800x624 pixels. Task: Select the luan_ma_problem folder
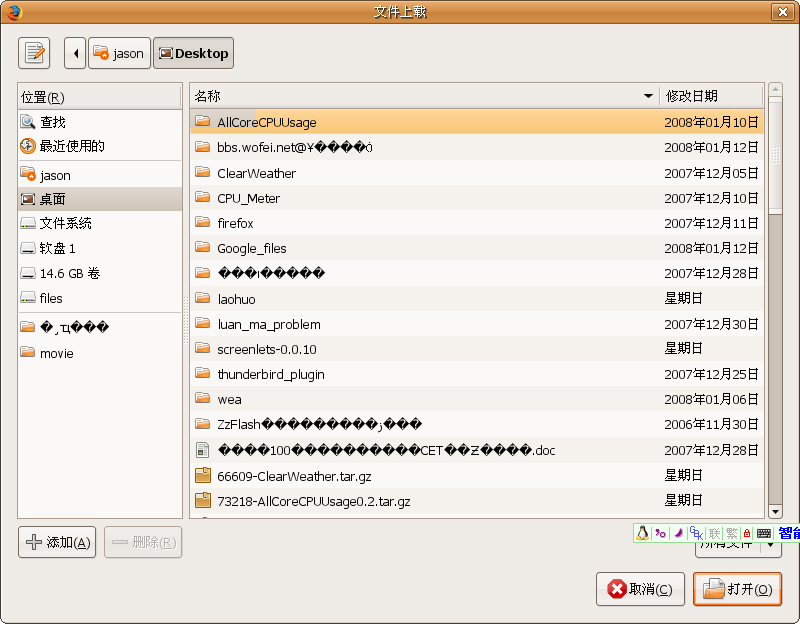click(x=477, y=324)
